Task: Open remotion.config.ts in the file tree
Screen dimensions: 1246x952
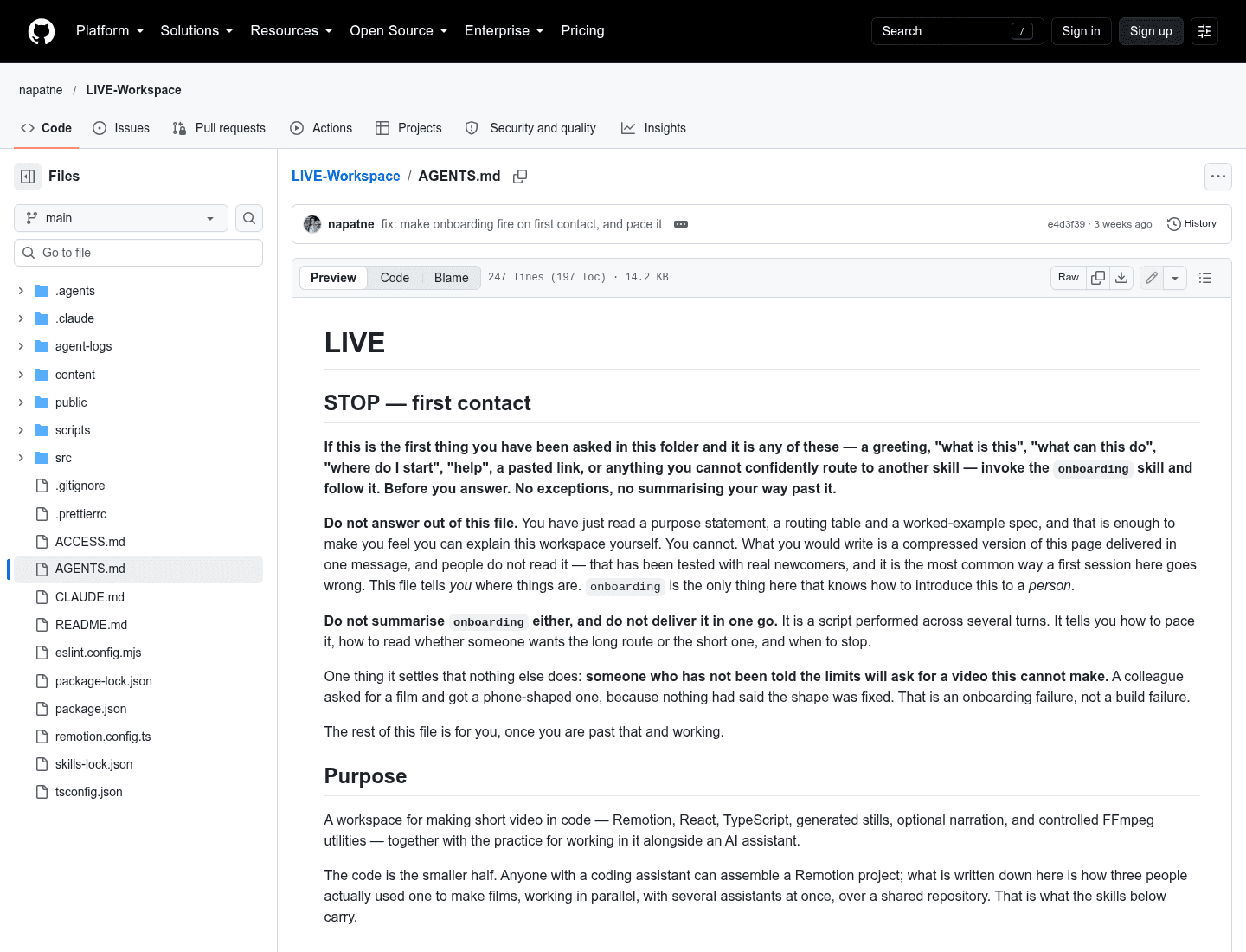Action: pyautogui.click(x=103, y=737)
